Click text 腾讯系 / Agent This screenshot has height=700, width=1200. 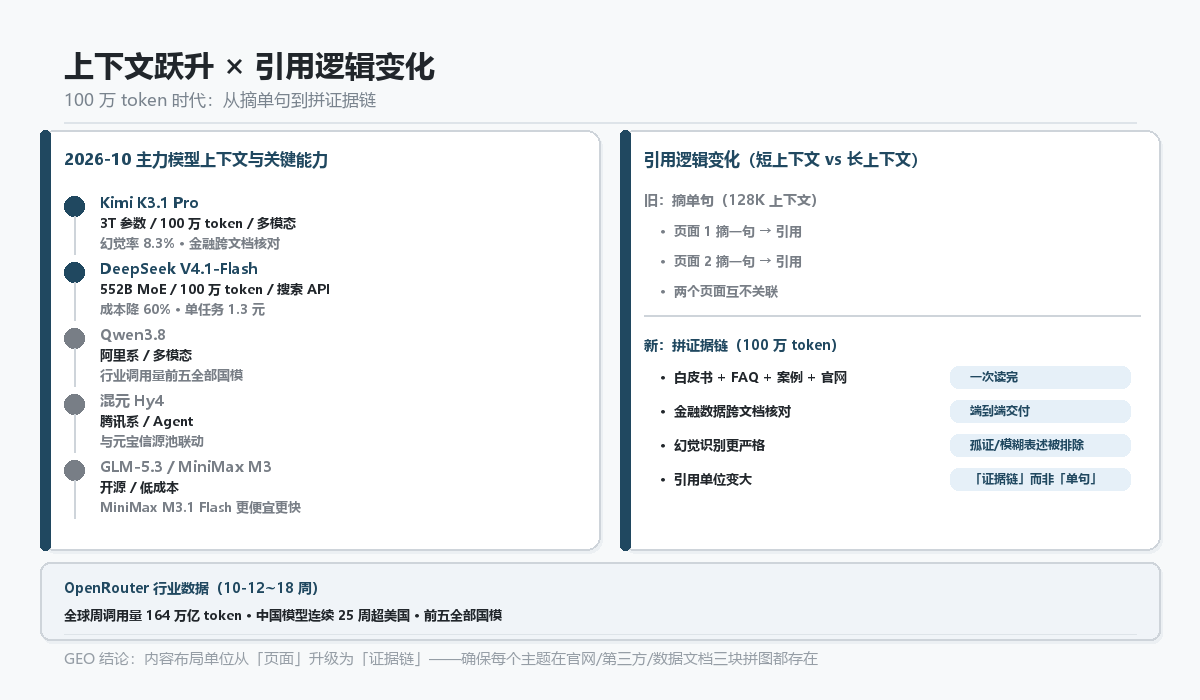147,421
